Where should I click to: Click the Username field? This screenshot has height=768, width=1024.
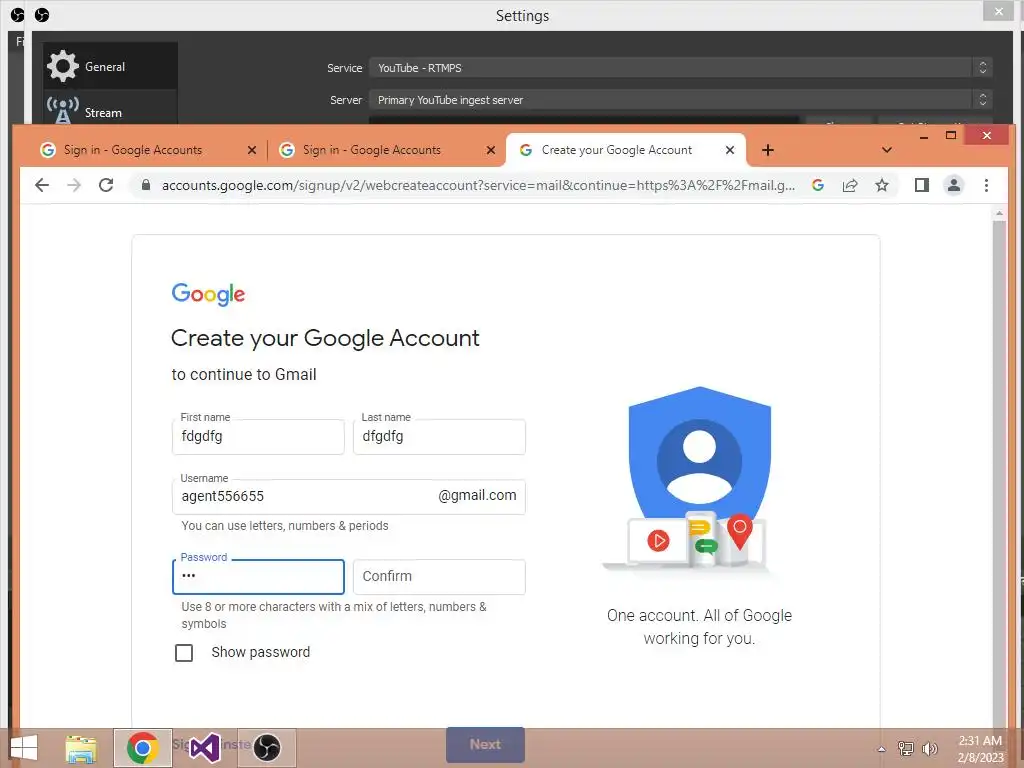(x=349, y=496)
